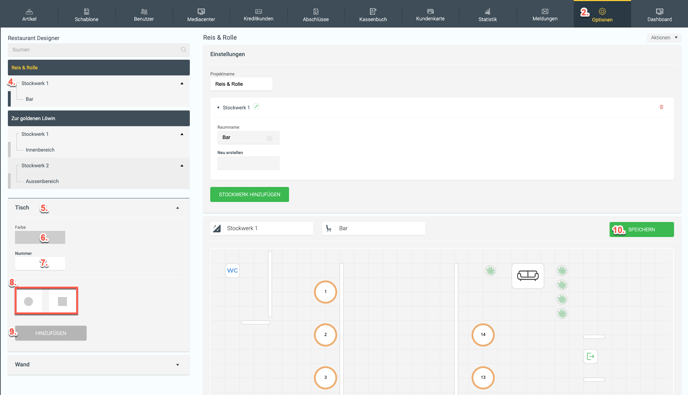Choose the square table shape
Image resolution: width=688 pixels, height=395 pixels.
click(x=62, y=302)
